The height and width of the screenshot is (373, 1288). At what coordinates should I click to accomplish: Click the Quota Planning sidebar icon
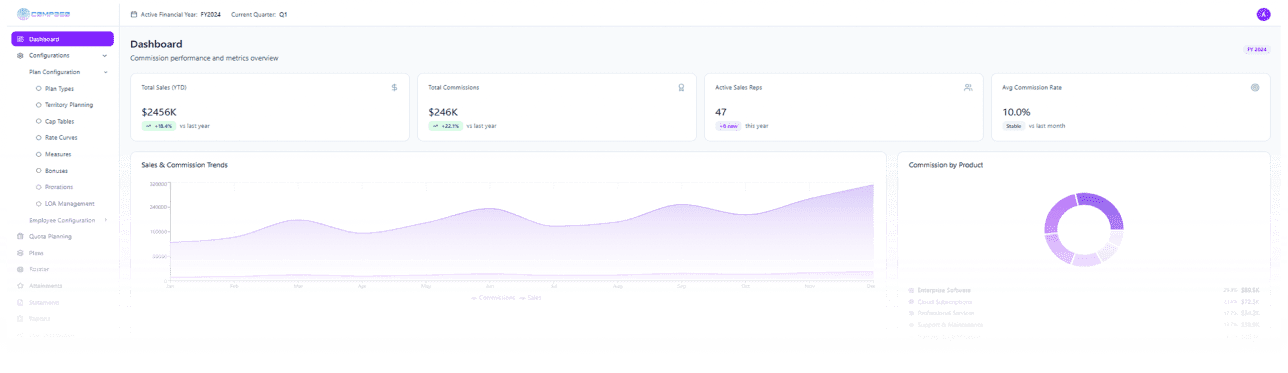pos(21,236)
